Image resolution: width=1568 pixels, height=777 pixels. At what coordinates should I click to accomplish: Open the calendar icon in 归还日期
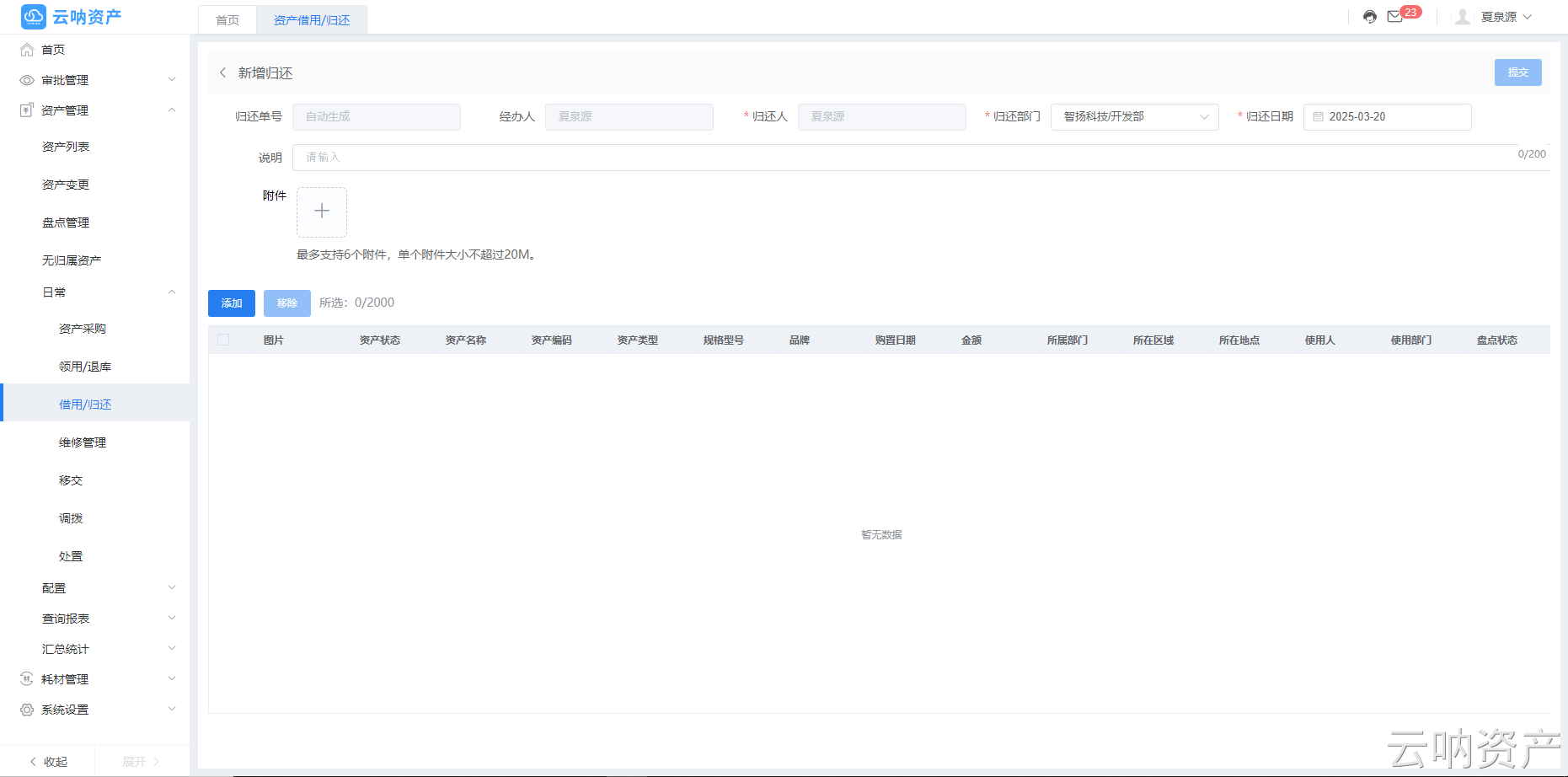(1319, 117)
